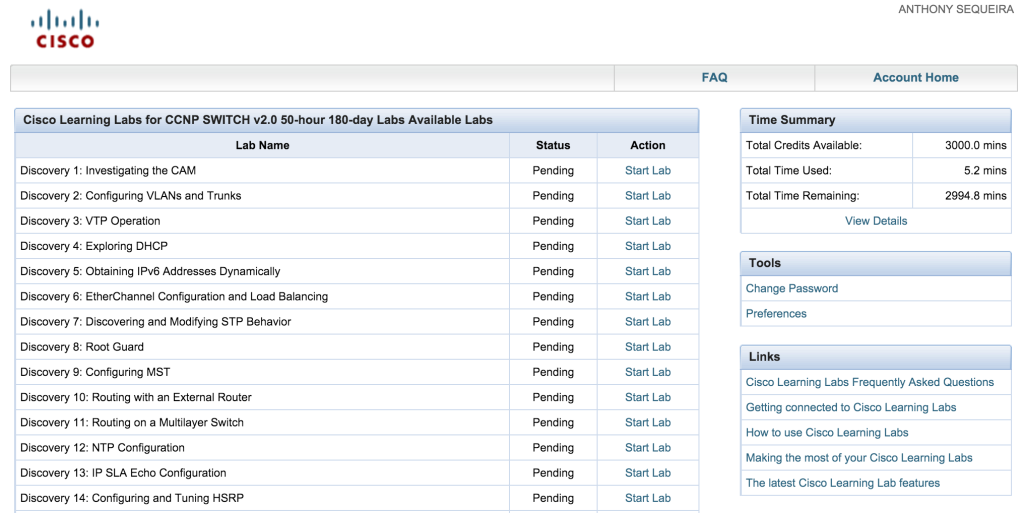Click the 5.2 mins time used value
Screen dimensions: 1024x513
(x=985, y=171)
